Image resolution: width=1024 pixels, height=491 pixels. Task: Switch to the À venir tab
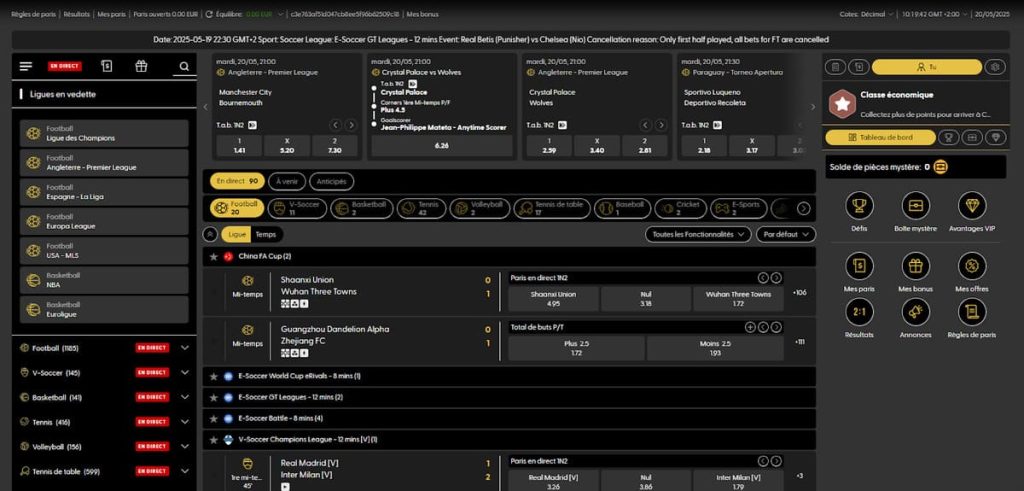pos(286,181)
